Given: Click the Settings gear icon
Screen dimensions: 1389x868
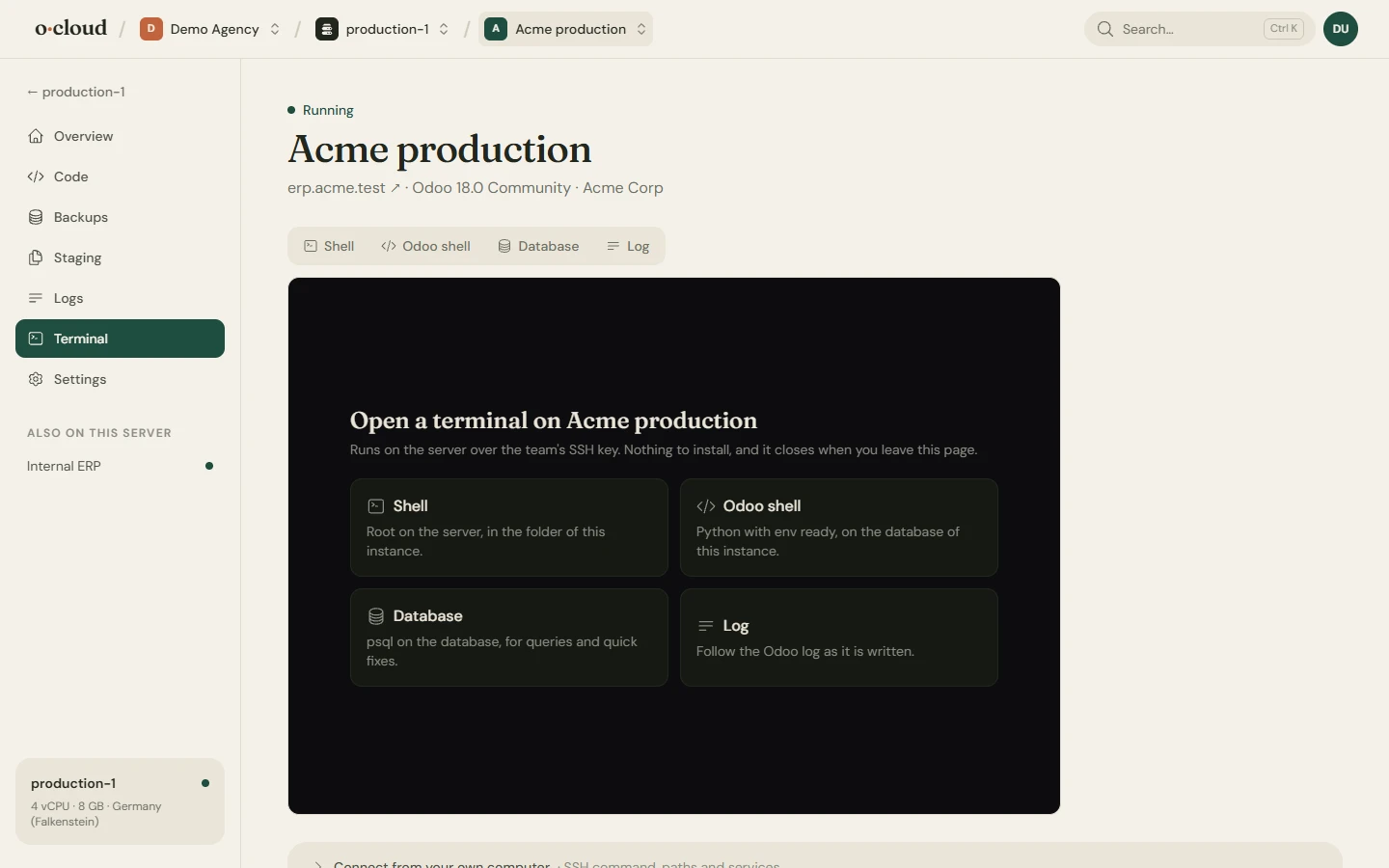Looking at the screenshot, I should click(x=36, y=379).
